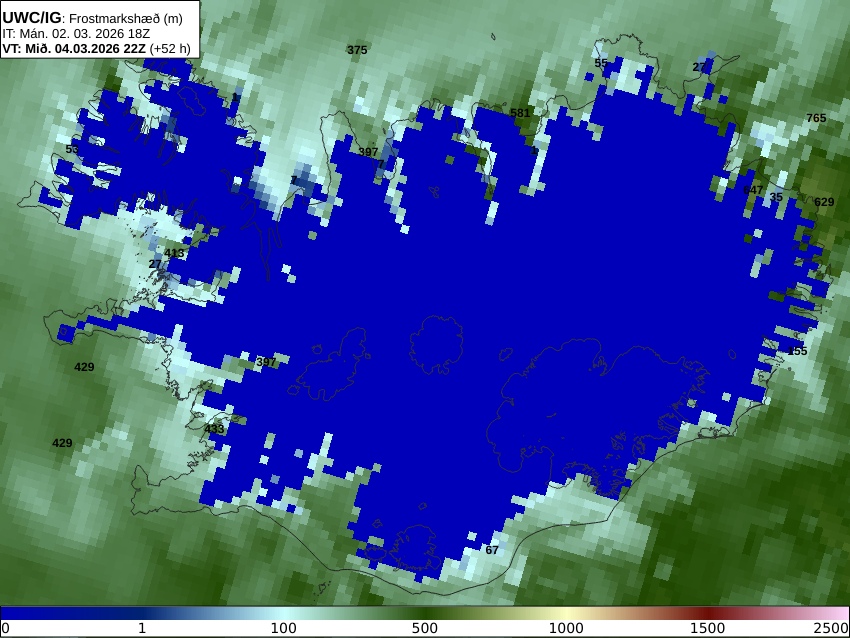Click the 'UWC/IG: Frostmarkshæð (m)' title text
Screen dimensions: 850x638
(x=92, y=18)
